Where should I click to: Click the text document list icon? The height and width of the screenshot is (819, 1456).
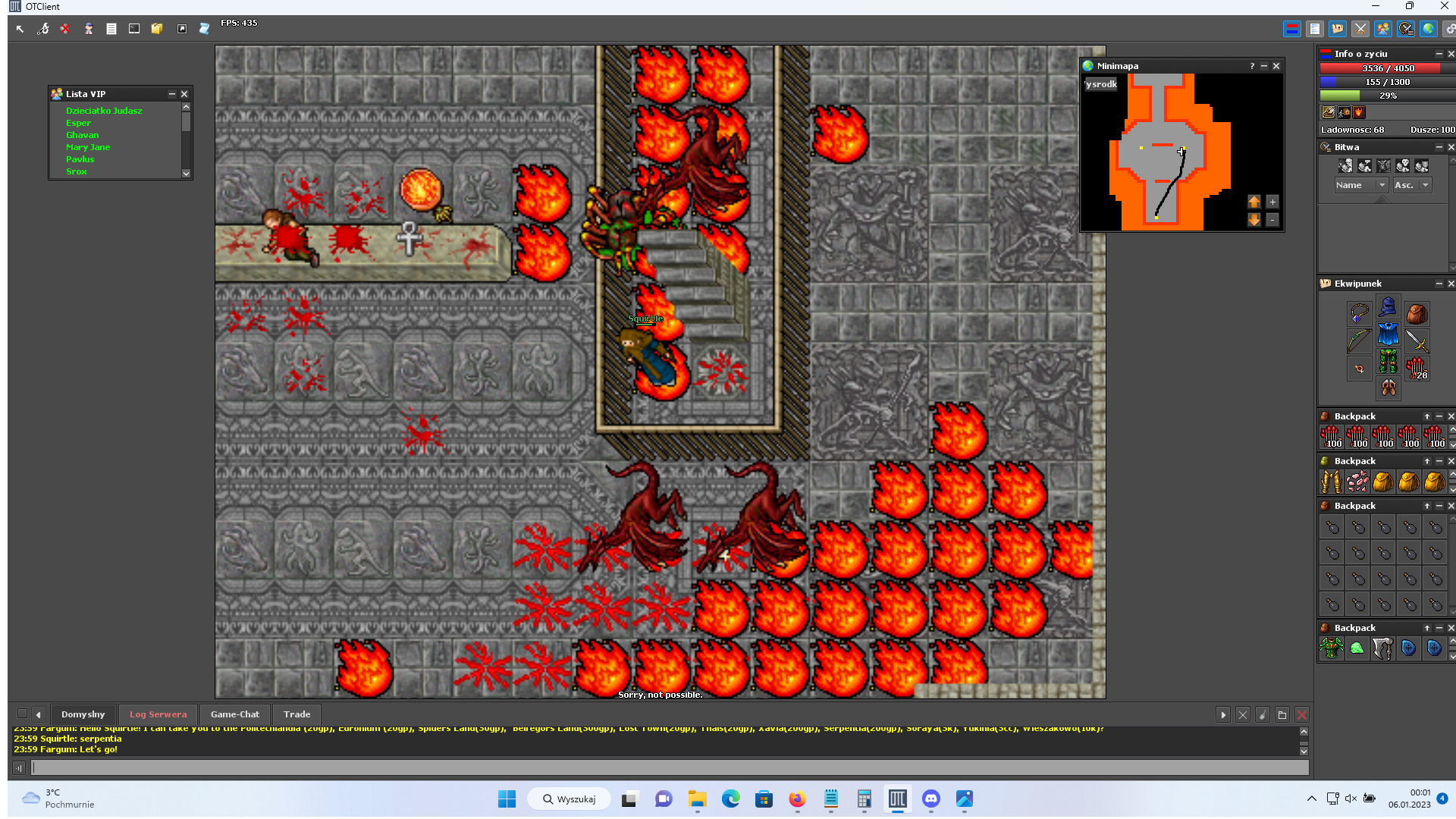click(x=111, y=29)
